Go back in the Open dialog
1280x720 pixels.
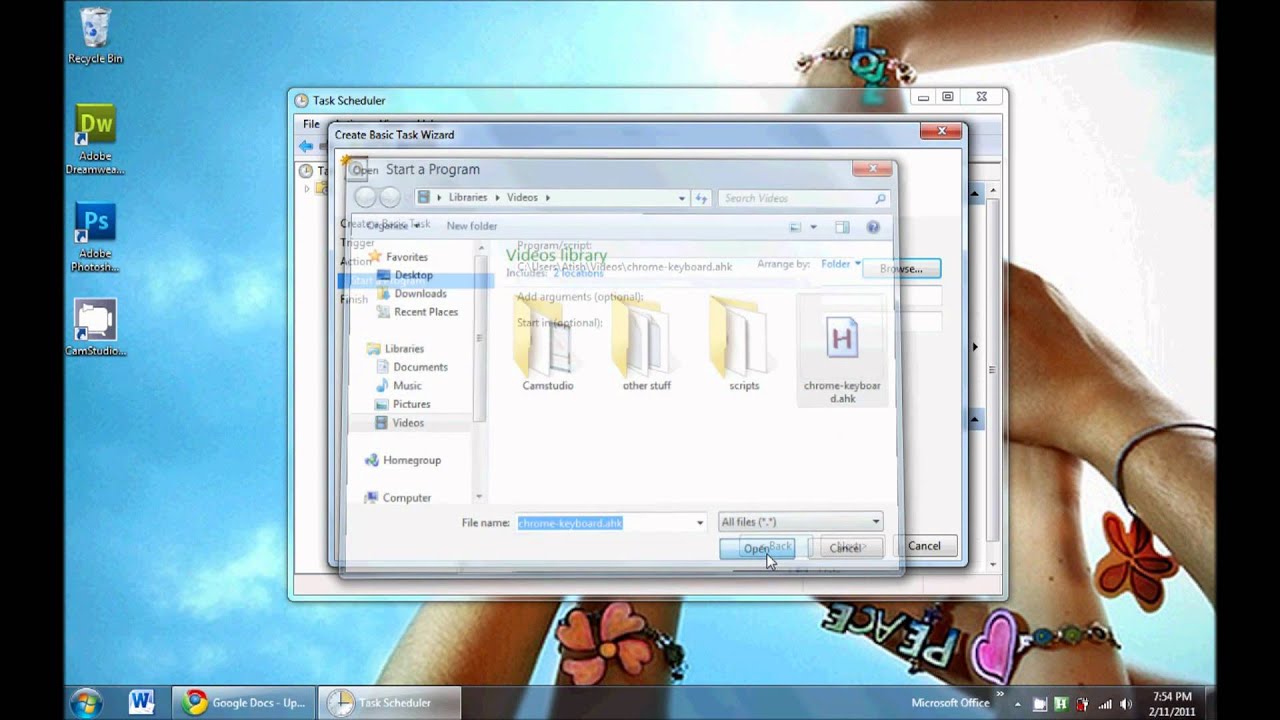[366, 198]
